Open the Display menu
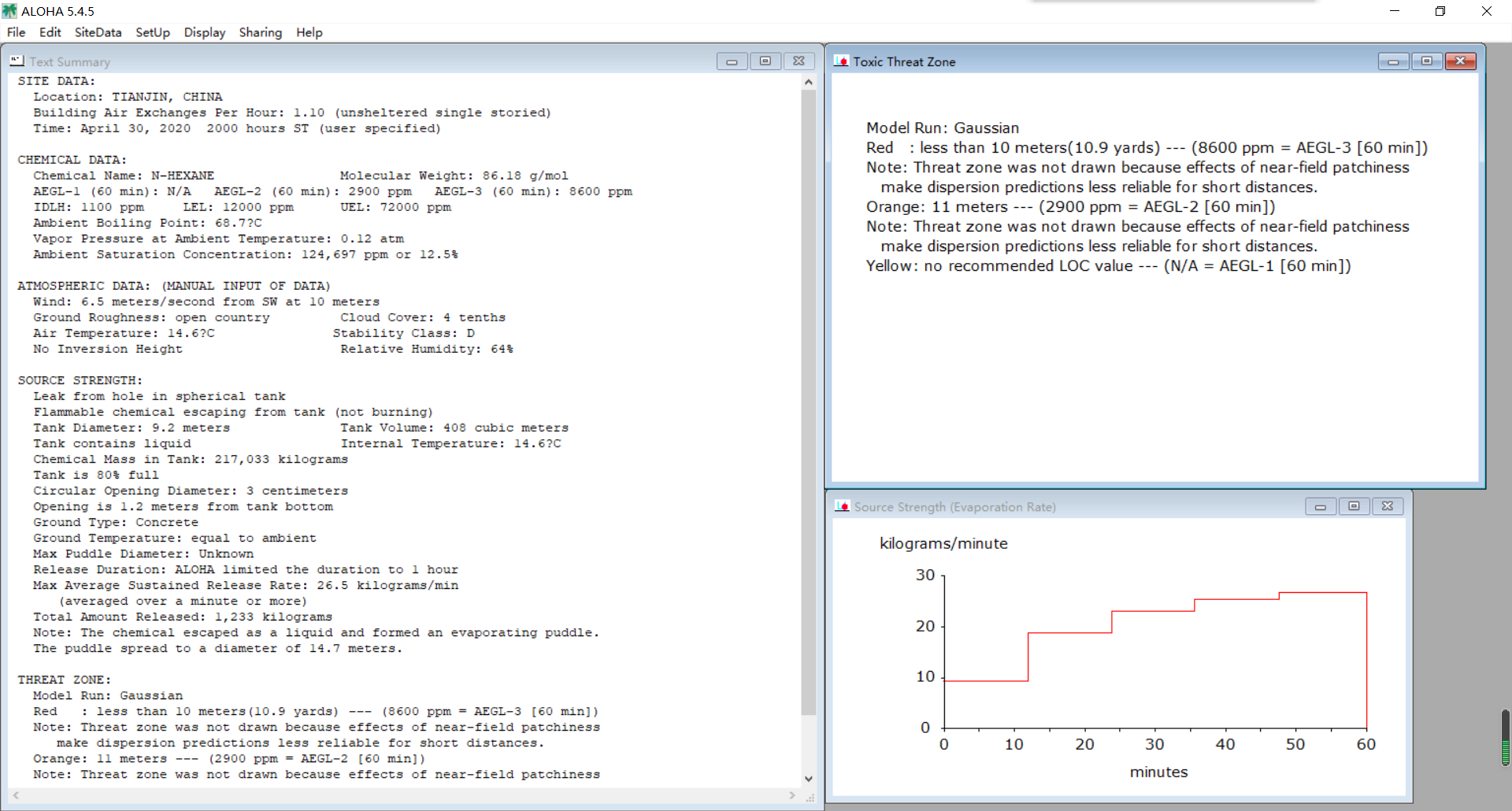This screenshot has width=1512, height=811. [205, 32]
